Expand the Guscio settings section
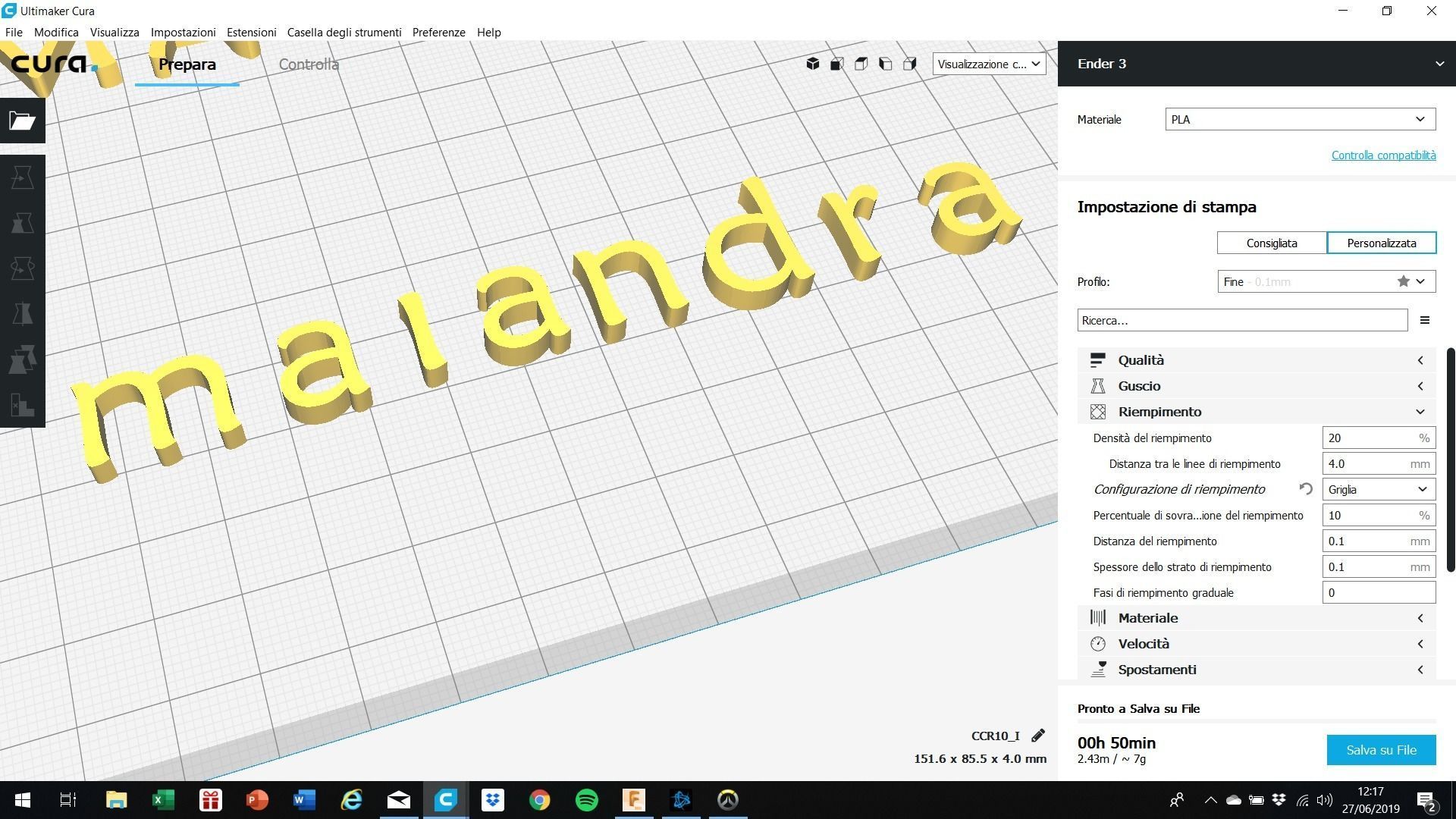 [x=1257, y=386]
